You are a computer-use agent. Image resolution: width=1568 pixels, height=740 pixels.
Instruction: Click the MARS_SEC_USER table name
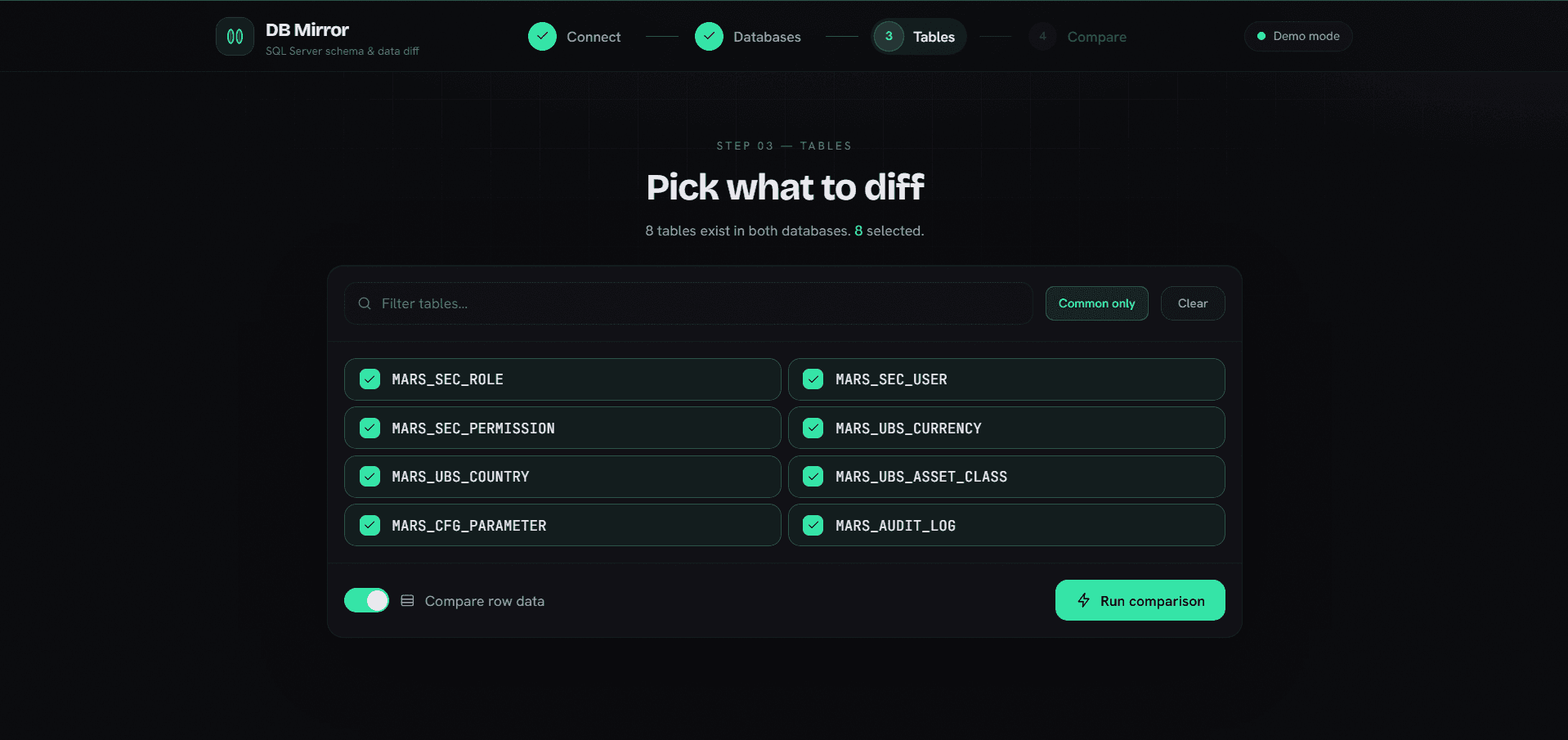(x=891, y=379)
